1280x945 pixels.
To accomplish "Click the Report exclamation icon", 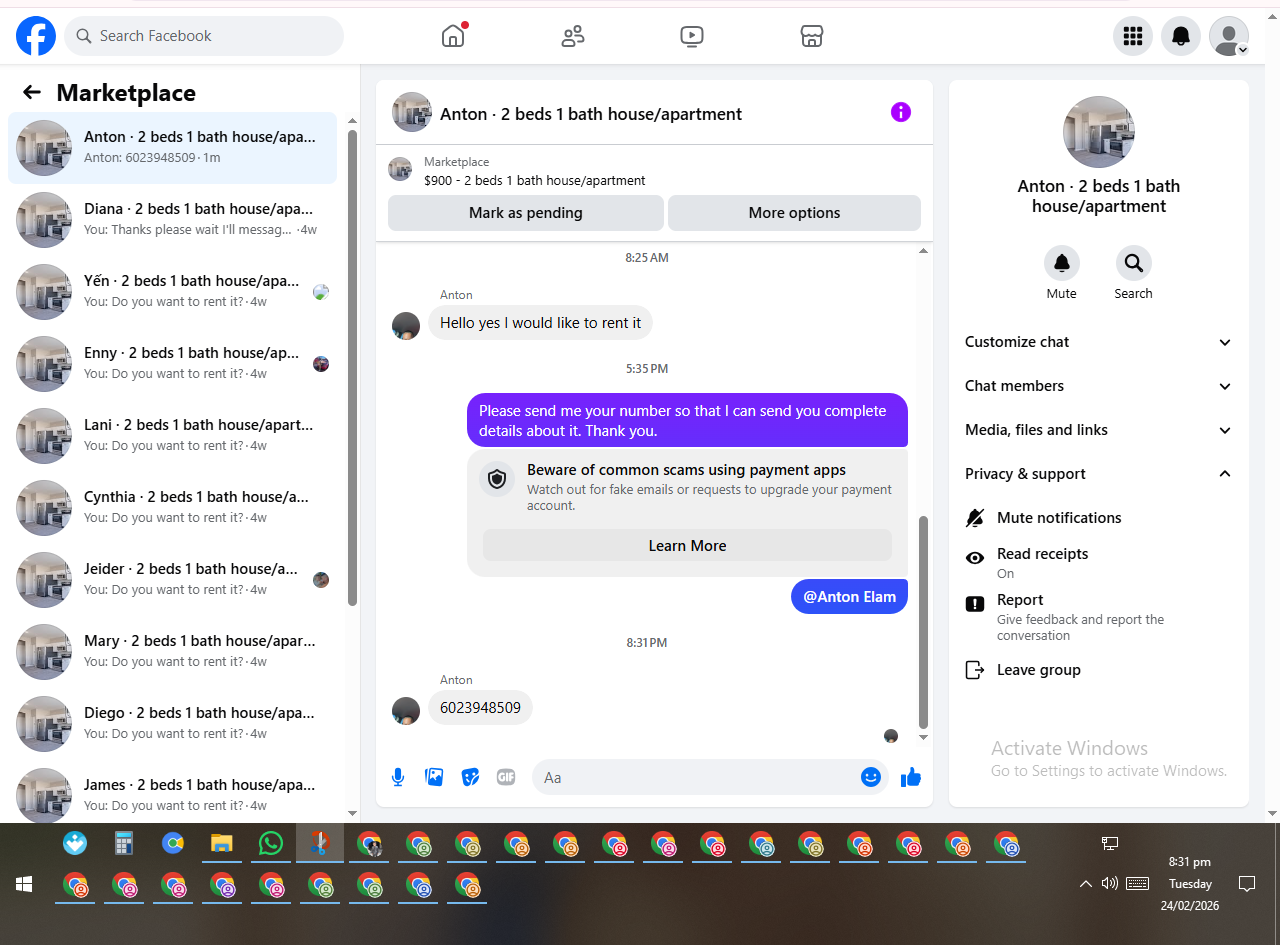I will click(x=975, y=604).
